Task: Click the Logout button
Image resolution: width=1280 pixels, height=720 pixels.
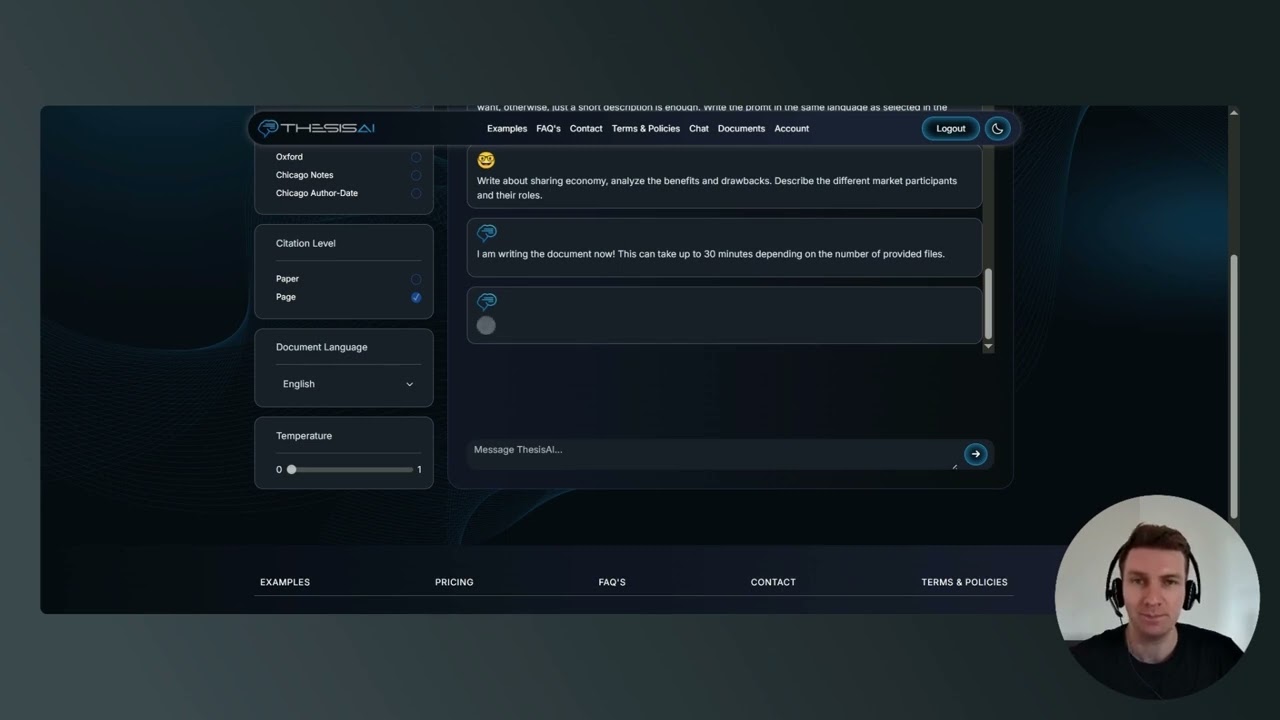Action: coord(951,128)
